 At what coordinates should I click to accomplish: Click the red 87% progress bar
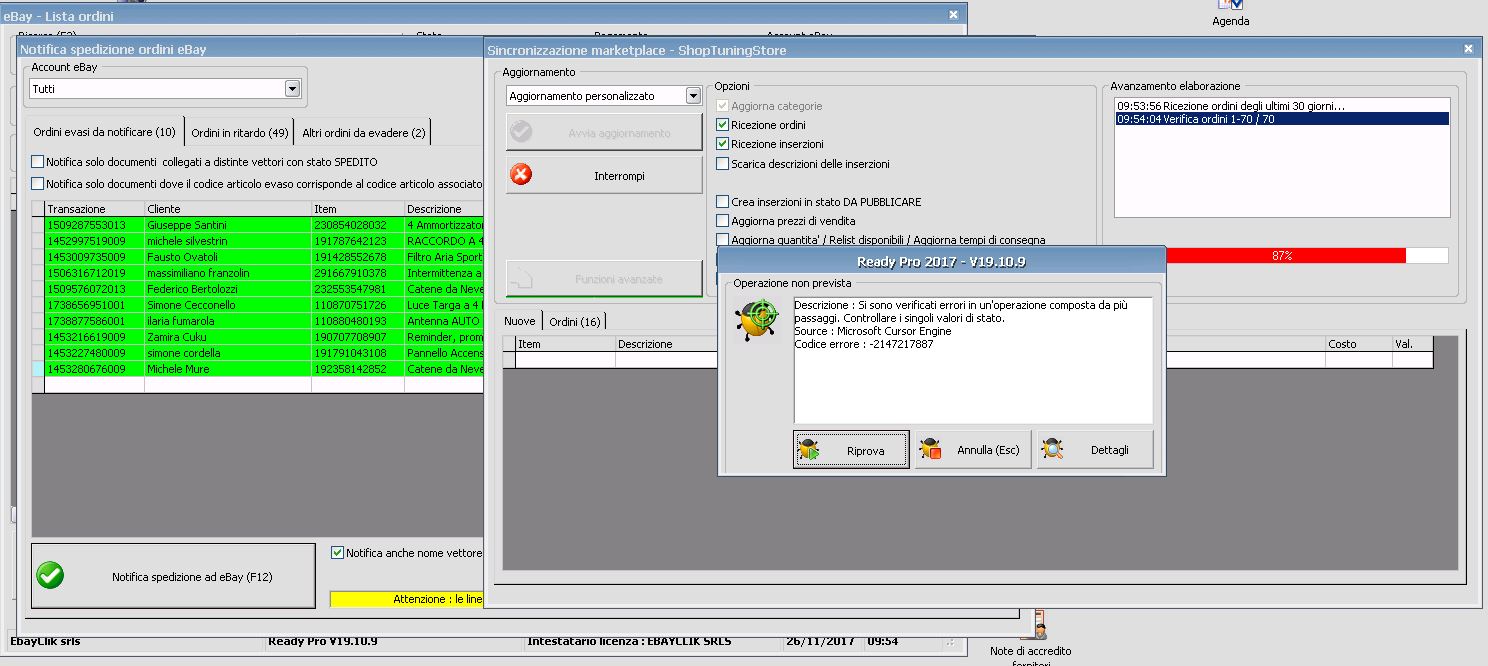coord(1285,256)
